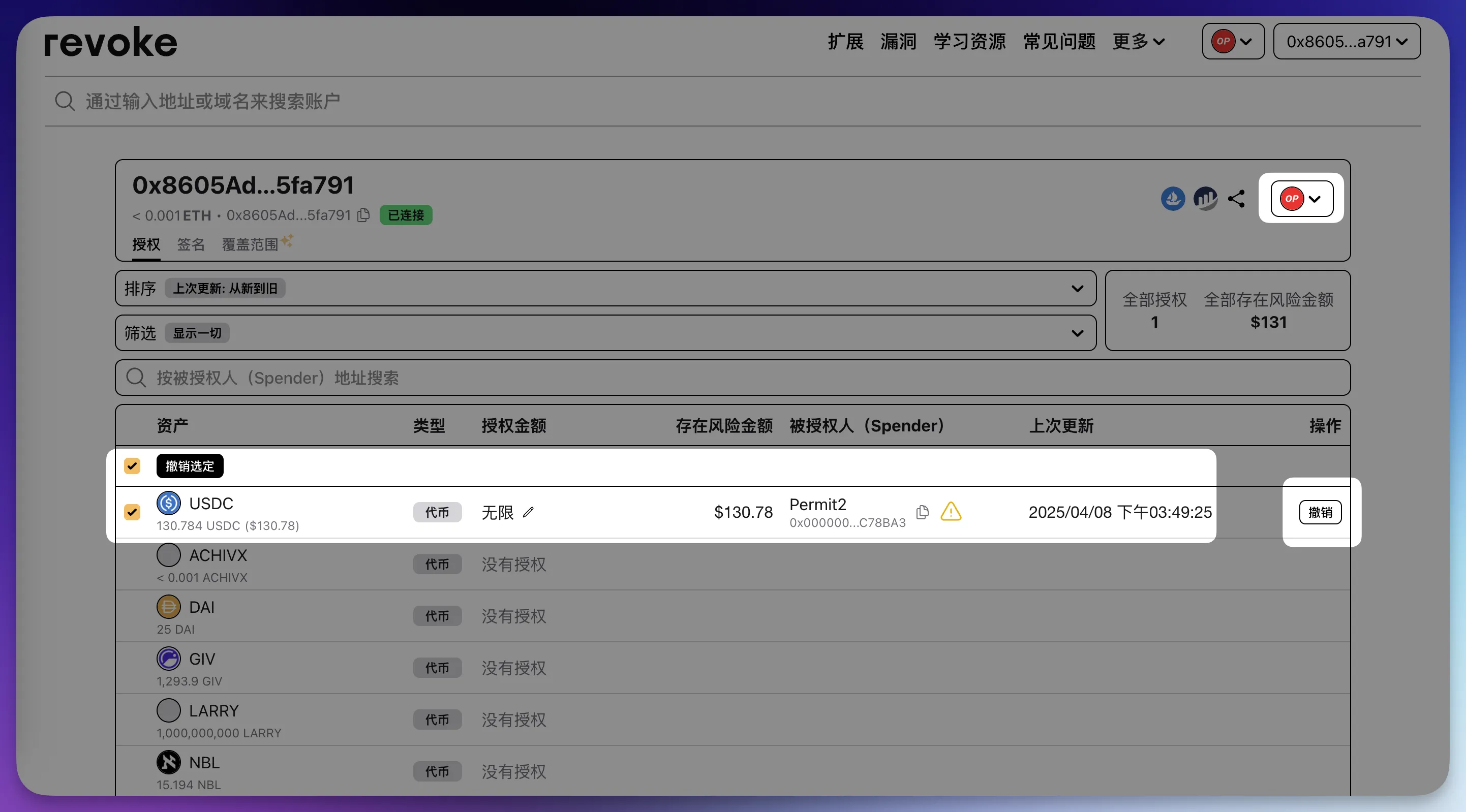Viewport: 1466px width, 812px height.
Task: Uncheck the select-all checkbox
Action: click(x=132, y=466)
